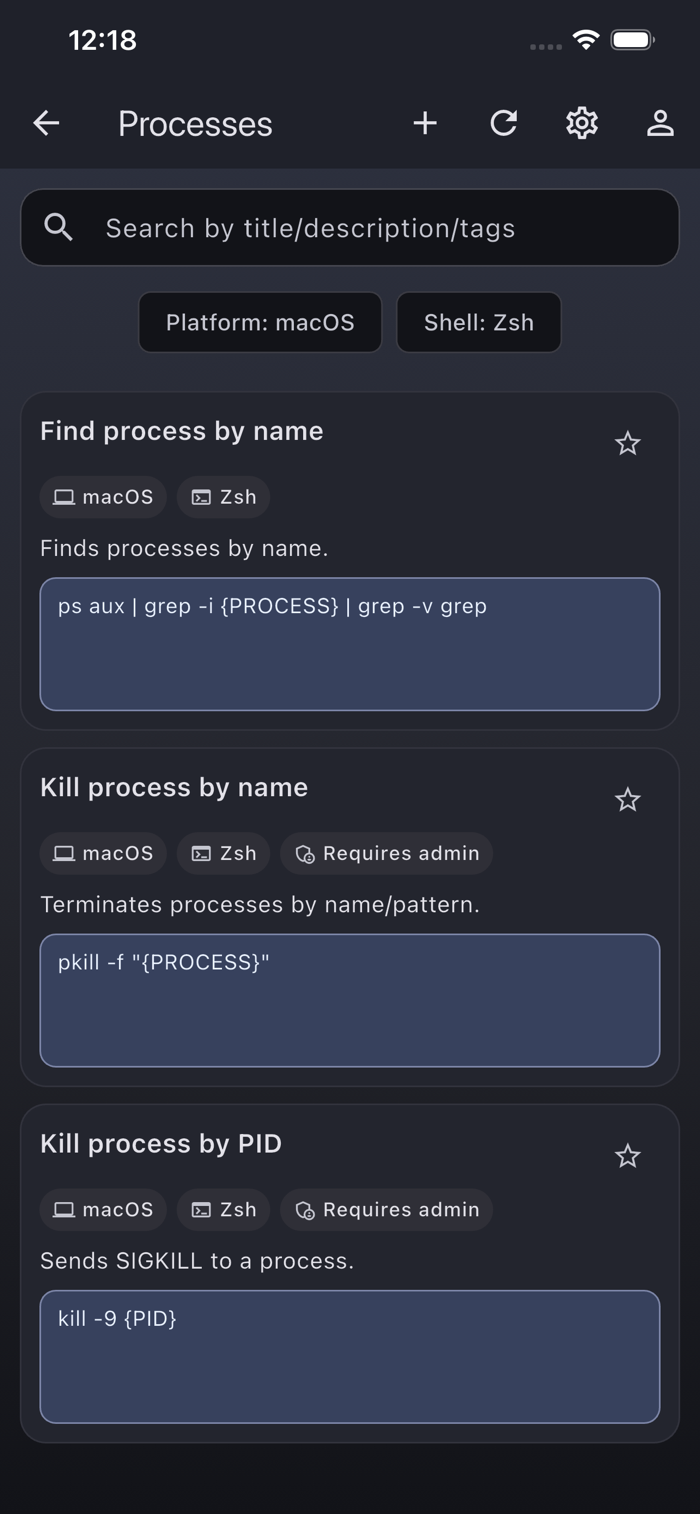This screenshot has height=1514, width=700.
Task: Refresh the Processes list
Action: click(504, 123)
